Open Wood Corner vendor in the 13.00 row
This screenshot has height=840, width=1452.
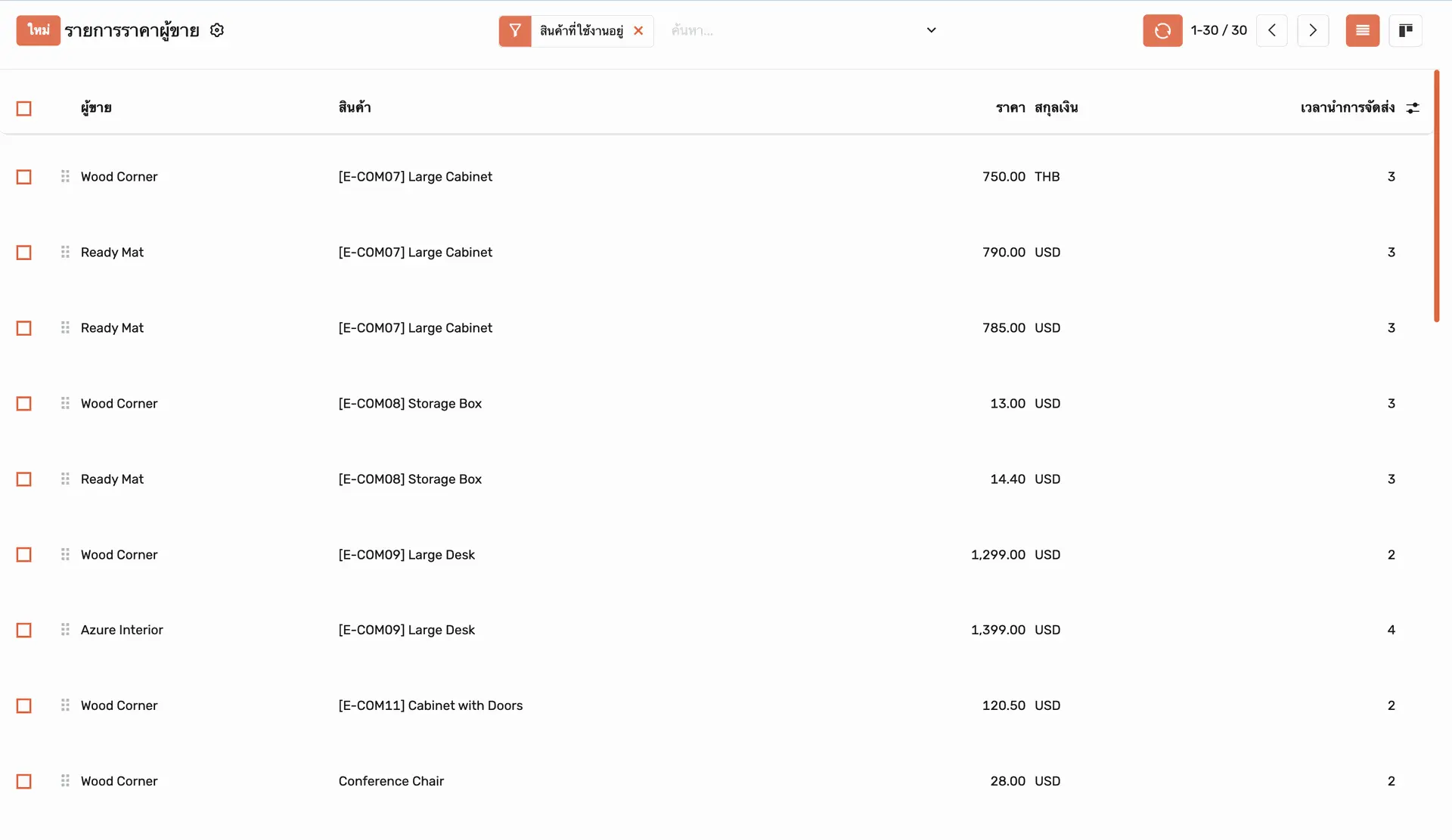coord(119,403)
